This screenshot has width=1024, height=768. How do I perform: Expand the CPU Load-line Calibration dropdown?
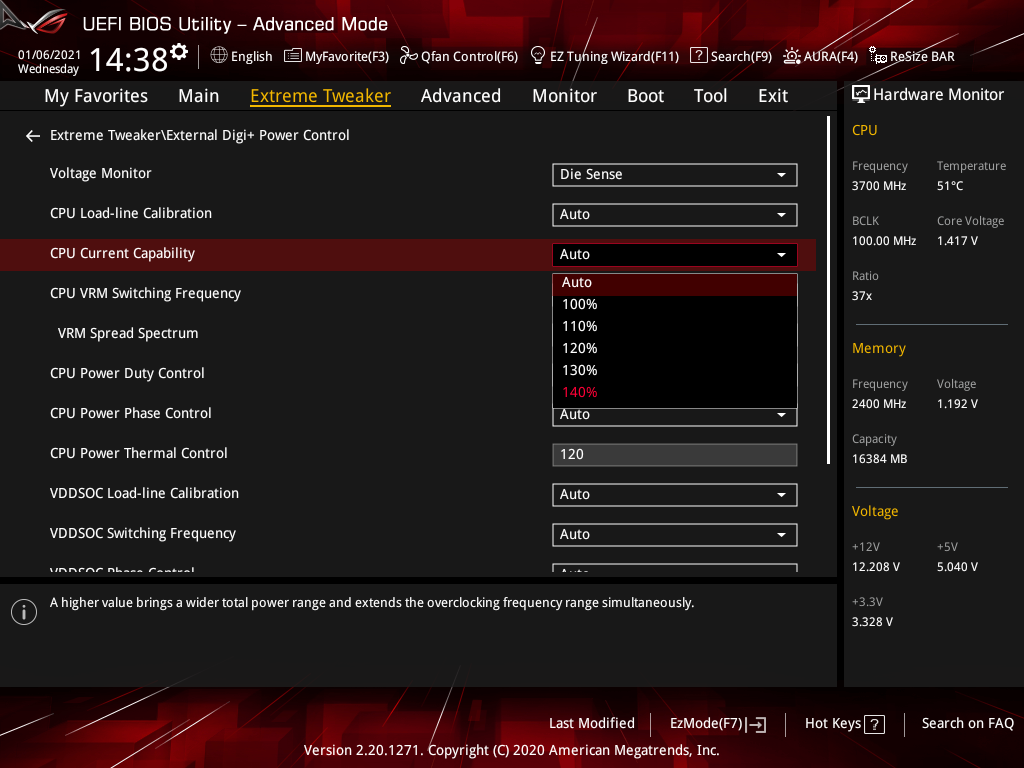click(675, 215)
